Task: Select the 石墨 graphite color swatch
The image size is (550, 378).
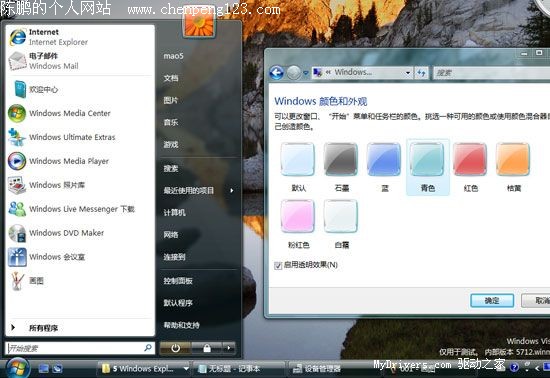Action: tap(341, 159)
